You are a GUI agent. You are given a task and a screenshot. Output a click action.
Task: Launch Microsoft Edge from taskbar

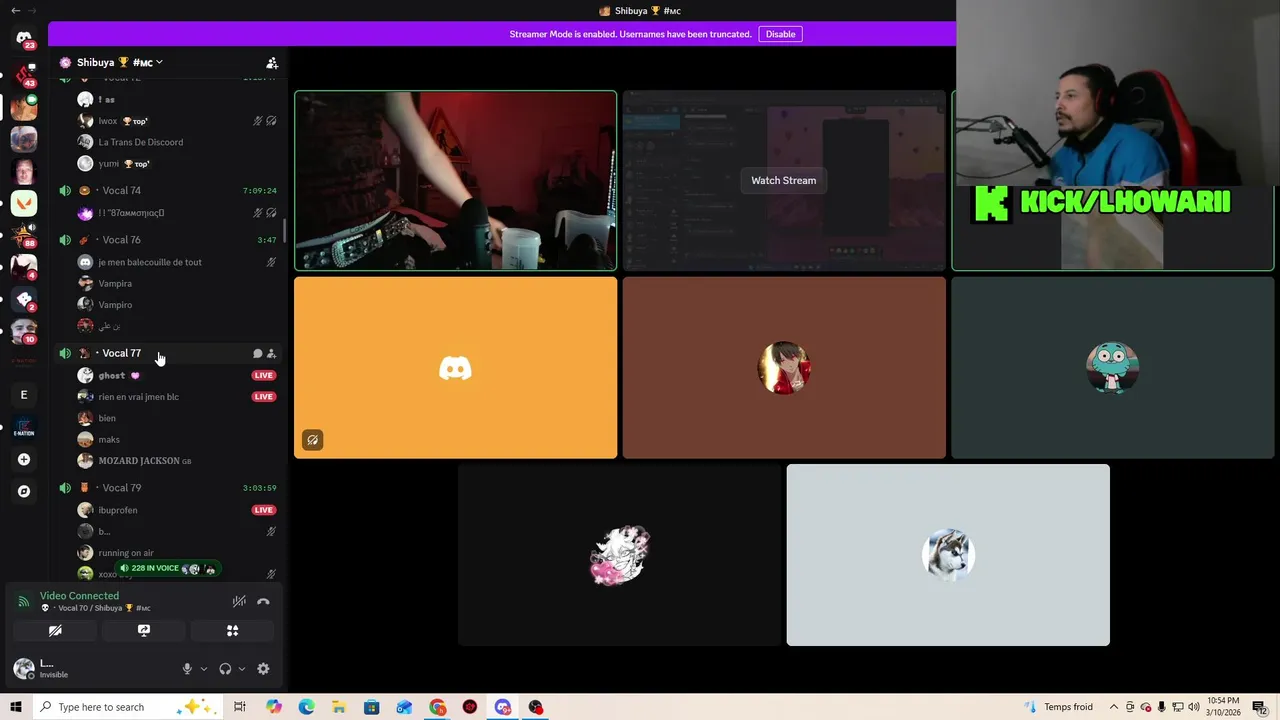[306, 707]
